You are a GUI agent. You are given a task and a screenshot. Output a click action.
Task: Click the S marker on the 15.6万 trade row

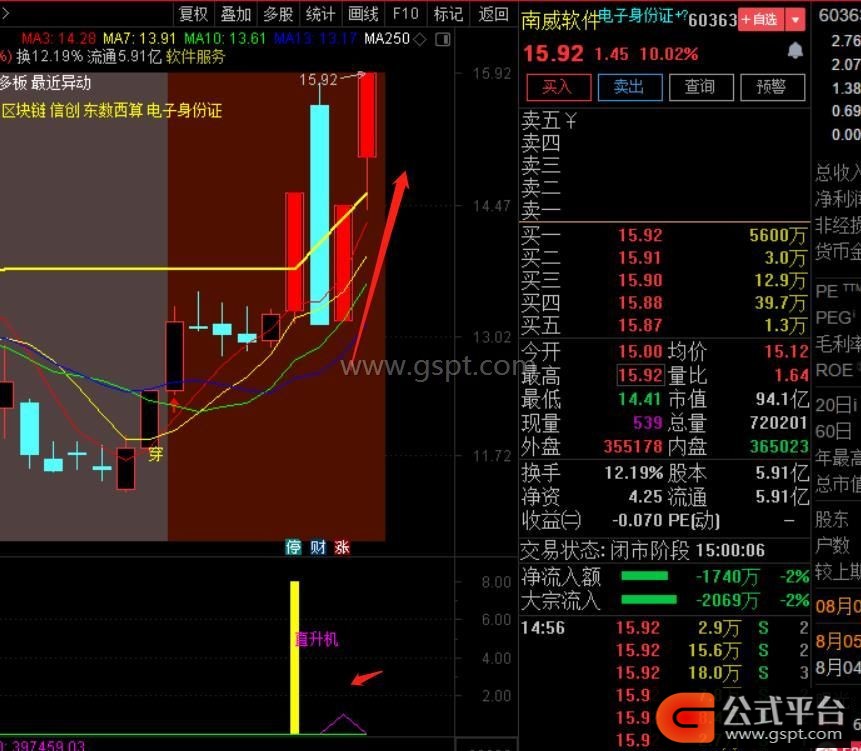(763, 650)
